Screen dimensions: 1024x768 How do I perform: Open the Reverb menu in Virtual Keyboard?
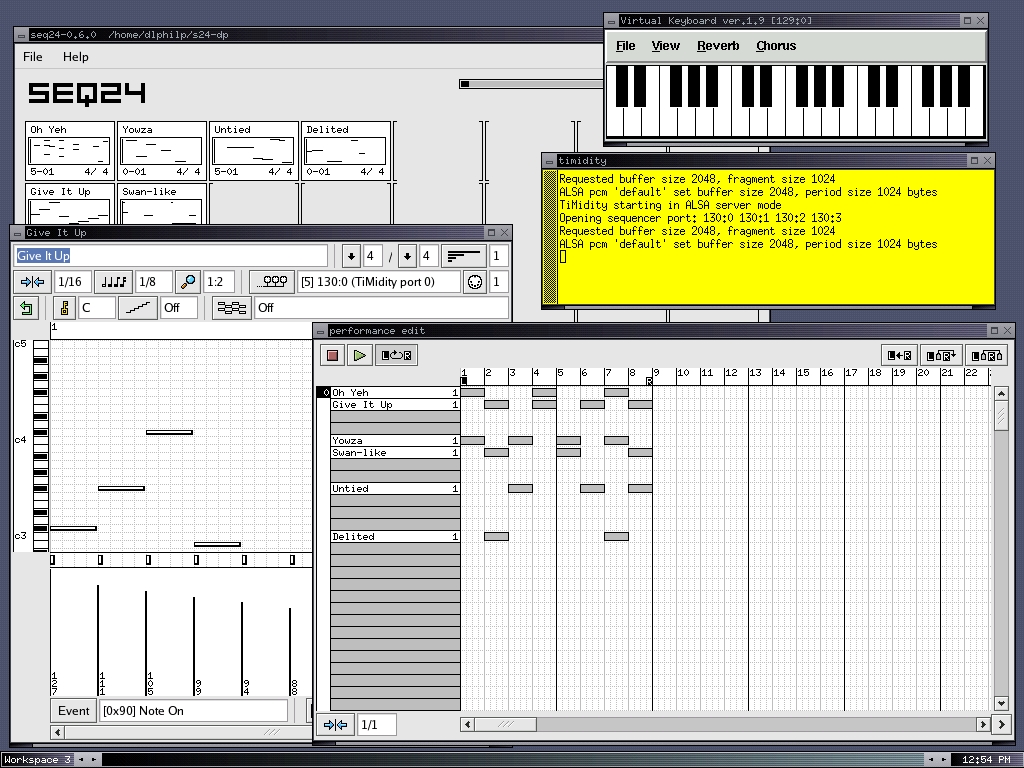pyautogui.click(x=718, y=46)
